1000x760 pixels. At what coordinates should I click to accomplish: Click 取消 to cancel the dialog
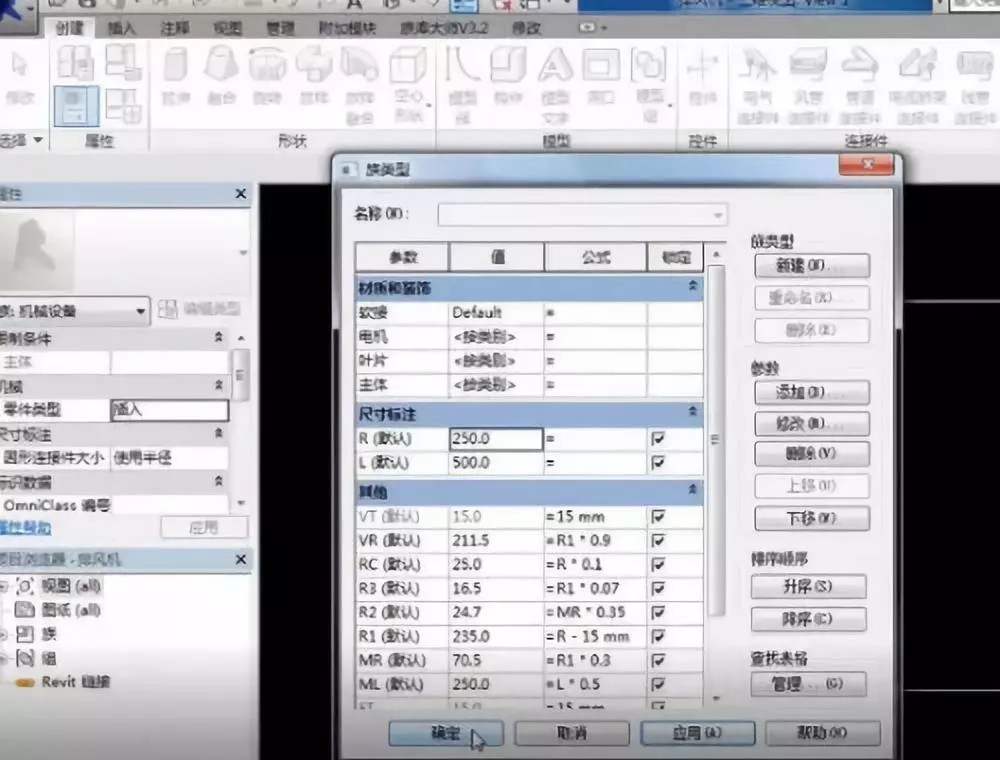coord(571,733)
